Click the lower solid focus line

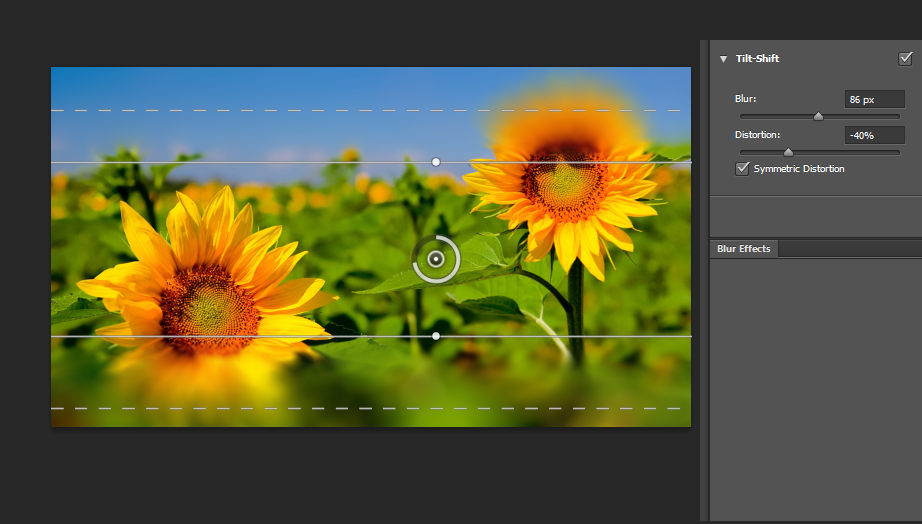(250, 336)
